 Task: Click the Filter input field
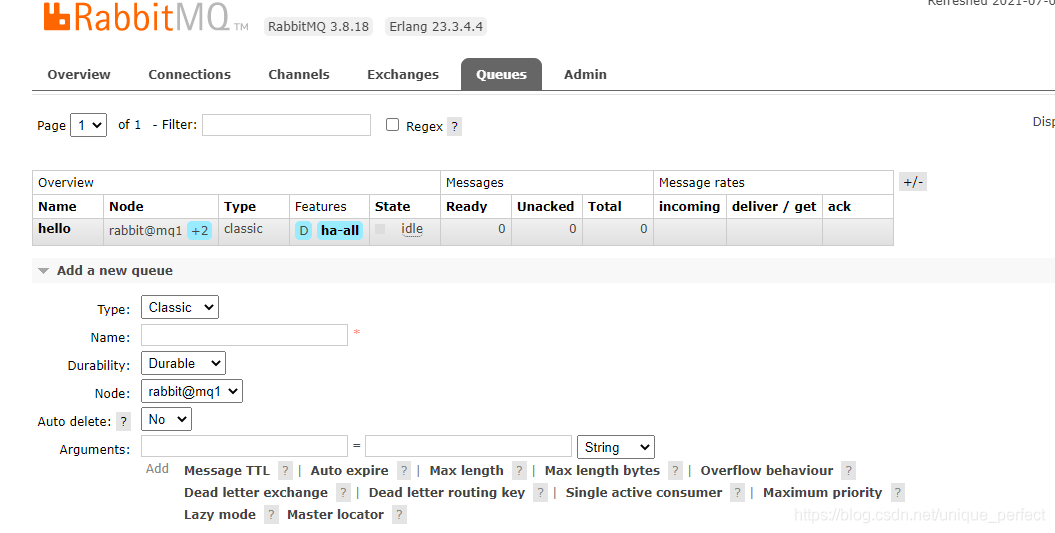pos(287,125)
